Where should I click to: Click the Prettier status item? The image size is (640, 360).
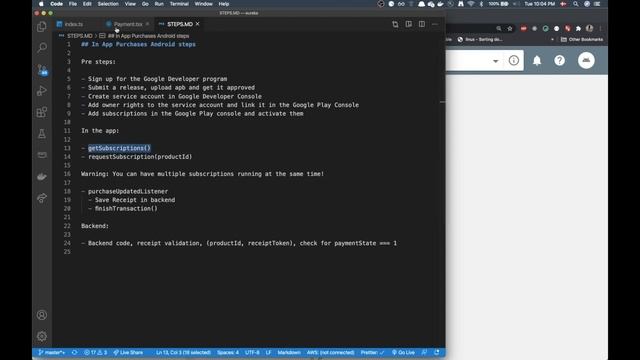[372, 352]
